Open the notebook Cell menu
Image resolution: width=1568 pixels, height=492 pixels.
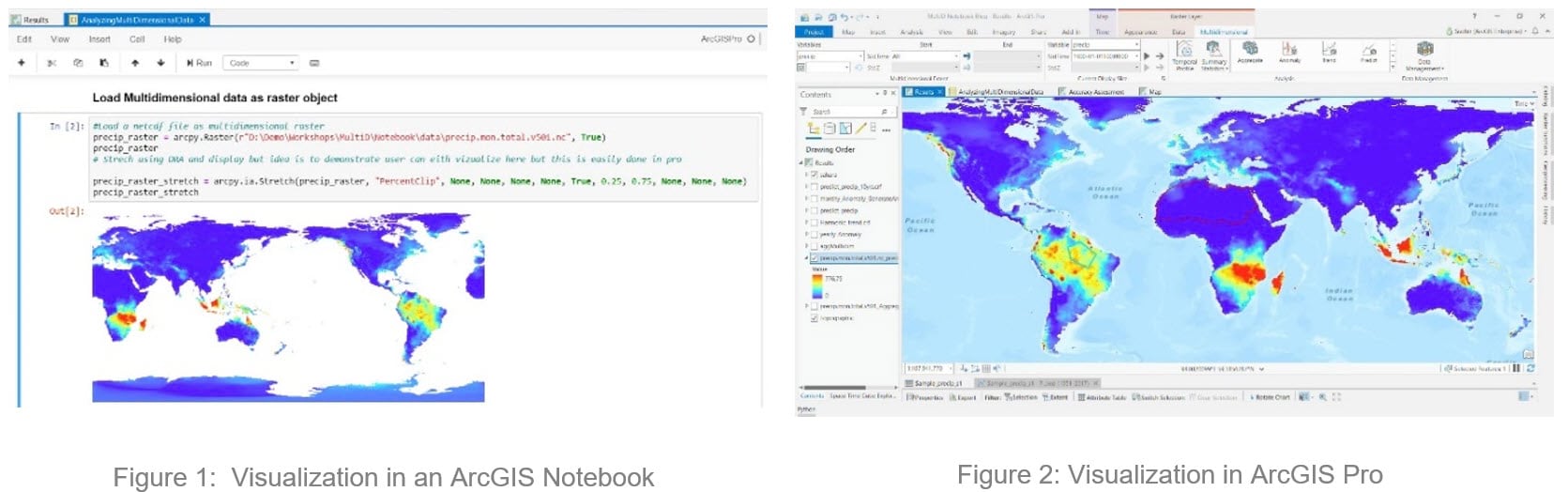coord(137,39)
